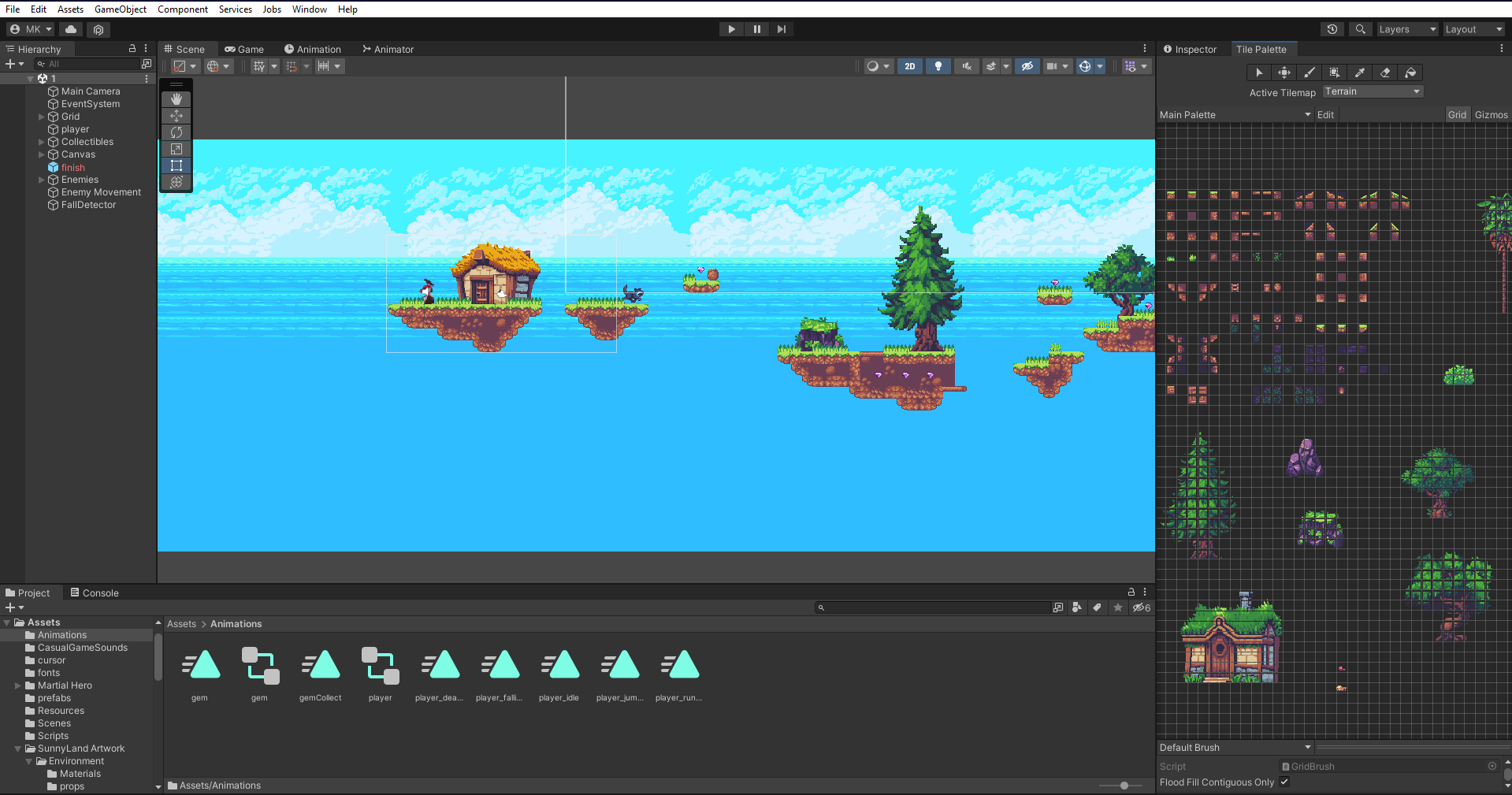
Task: Open the Layers dropdown
Action: [1406, 29]
